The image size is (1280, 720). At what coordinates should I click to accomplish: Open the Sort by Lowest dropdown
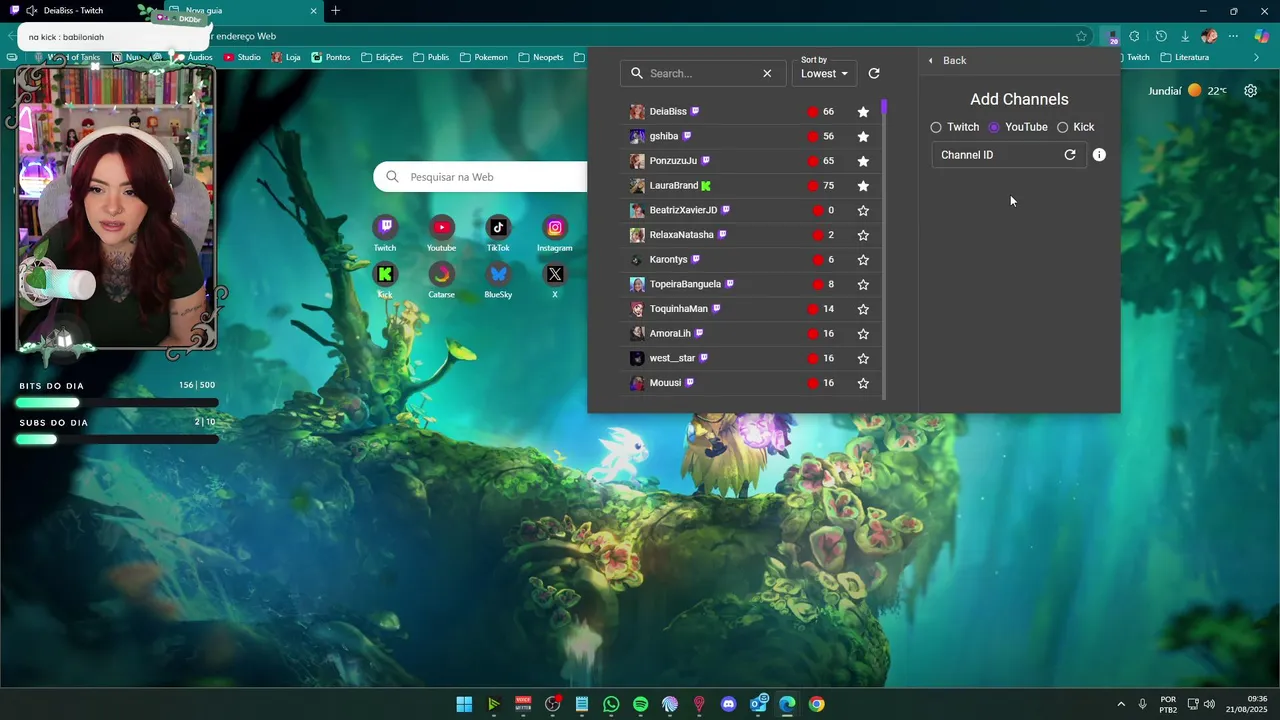824,73
